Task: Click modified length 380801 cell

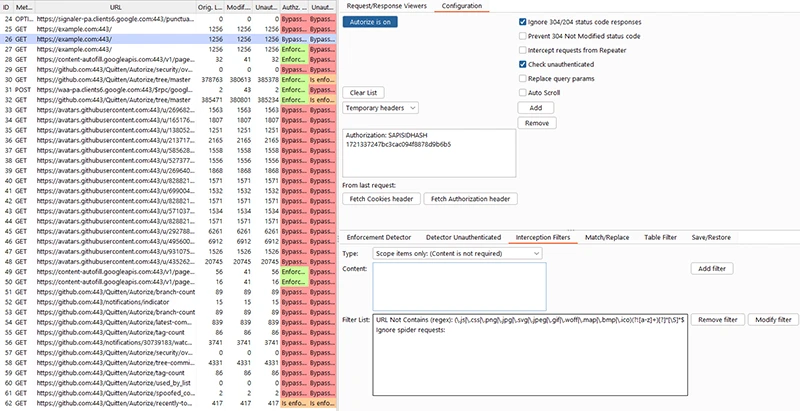Action: pos(238,100)
